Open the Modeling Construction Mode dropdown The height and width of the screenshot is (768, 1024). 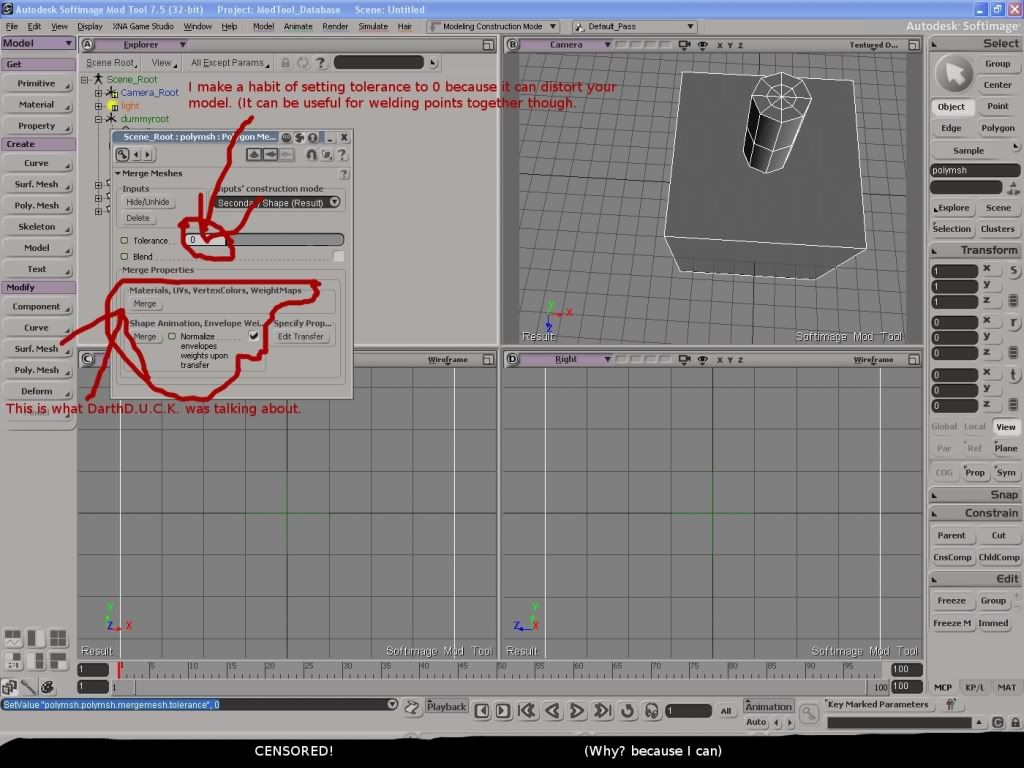(x=494, y=27)
